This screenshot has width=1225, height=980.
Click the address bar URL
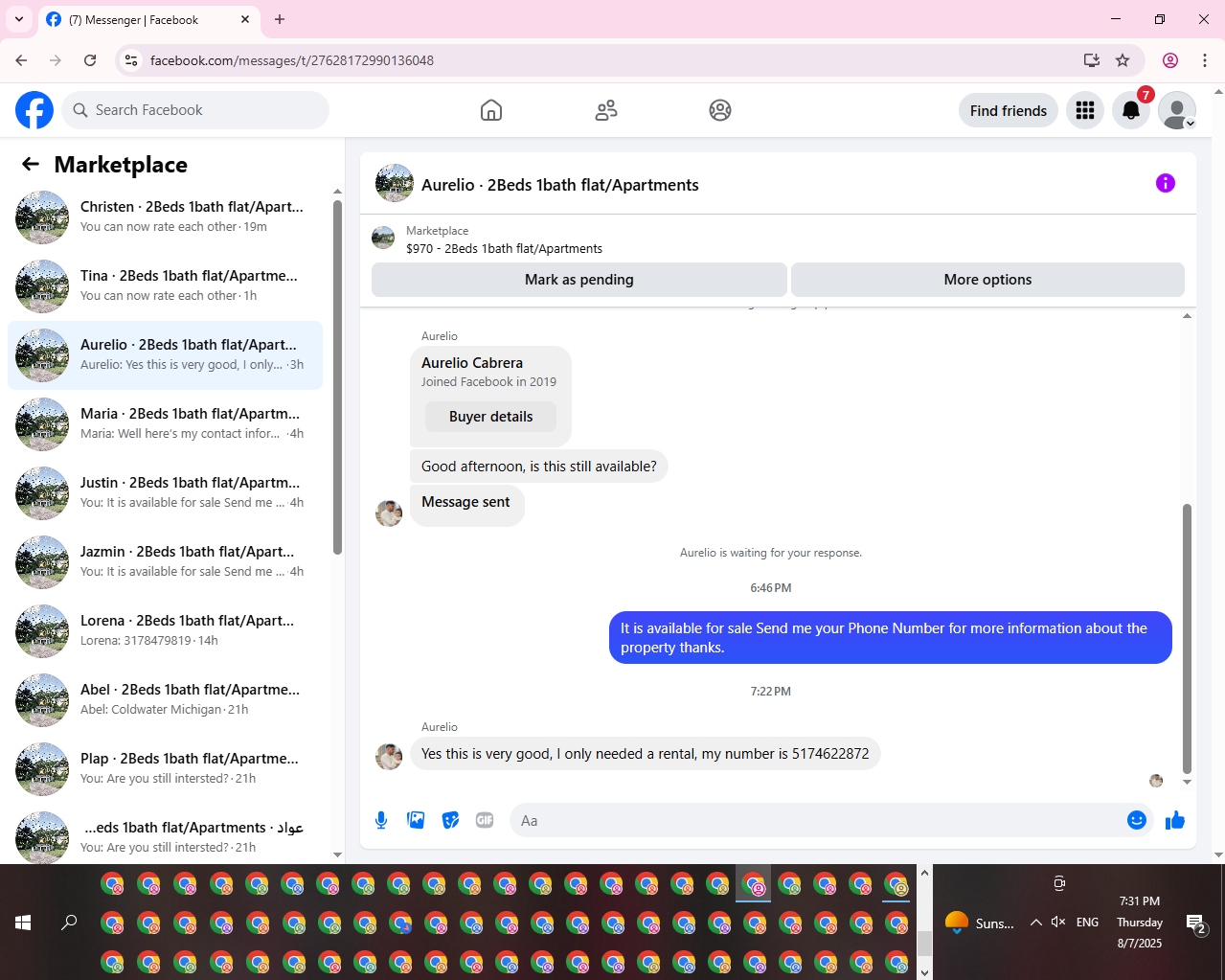pos(292,60)
